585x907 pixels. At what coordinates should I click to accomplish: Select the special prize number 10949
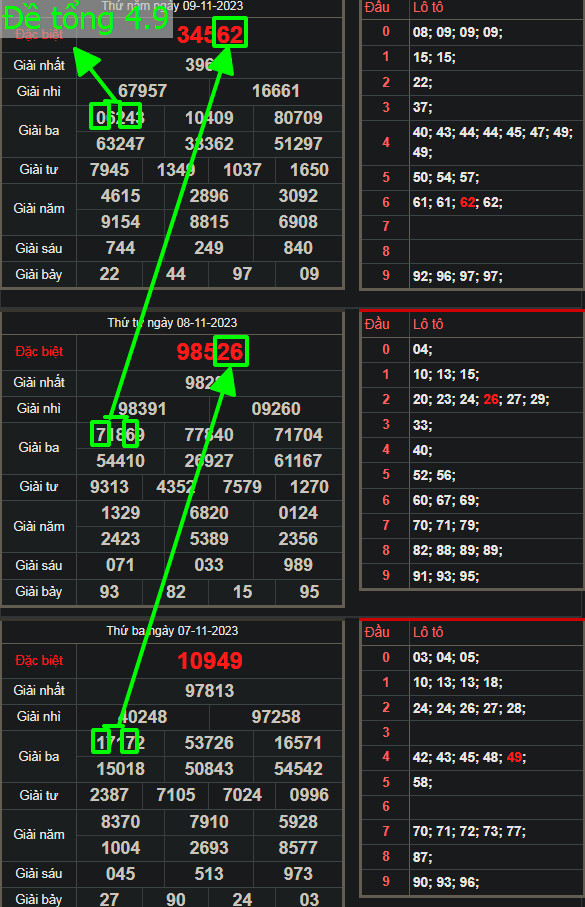[209, 661]
